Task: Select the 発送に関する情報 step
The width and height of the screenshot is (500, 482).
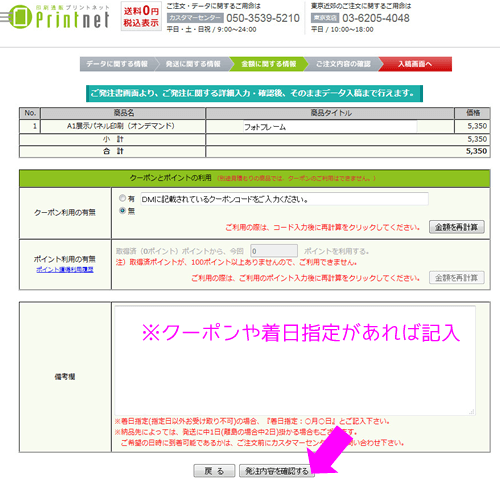Action: point(193,64)
